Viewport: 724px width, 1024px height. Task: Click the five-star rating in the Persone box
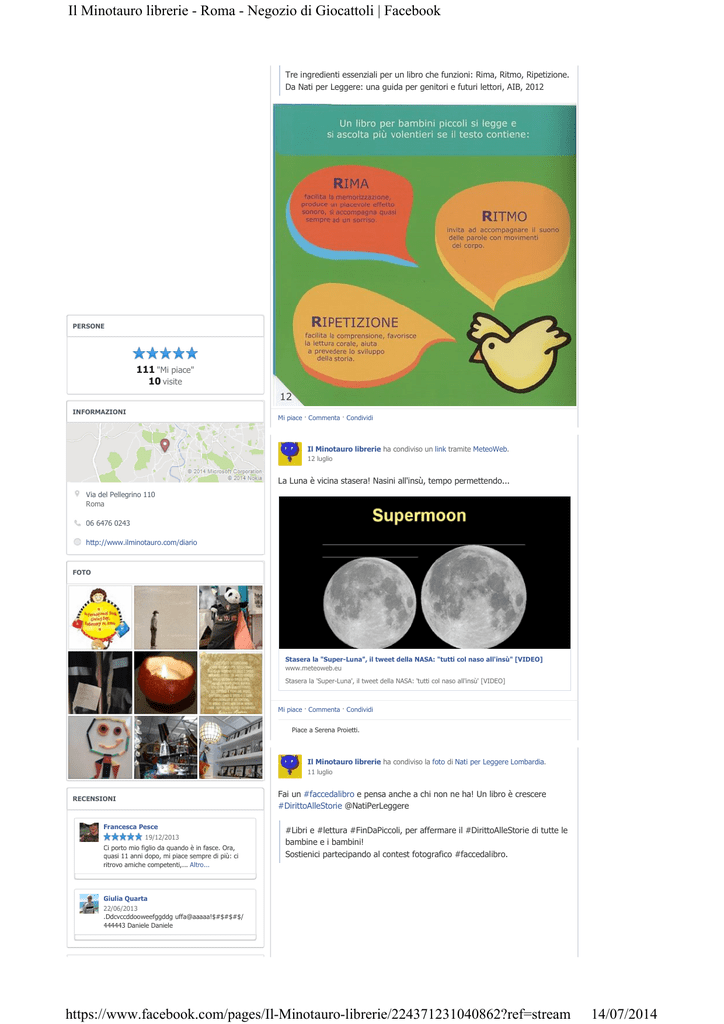pos(165,353)
